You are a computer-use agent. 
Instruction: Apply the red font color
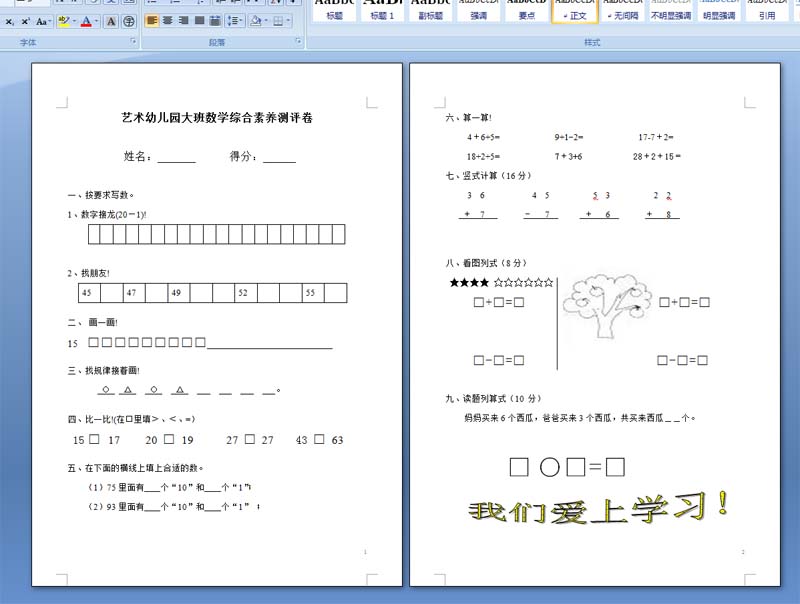click(86, 21)
